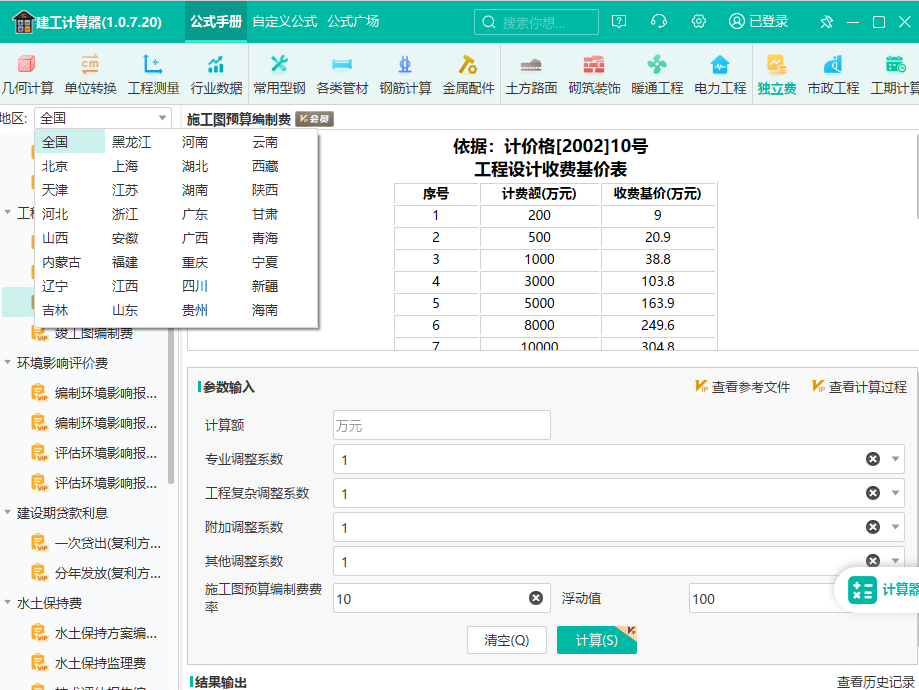919x690 pixels.
Task: Open 查看参考文件 reference file link
Action: point(743,387)
